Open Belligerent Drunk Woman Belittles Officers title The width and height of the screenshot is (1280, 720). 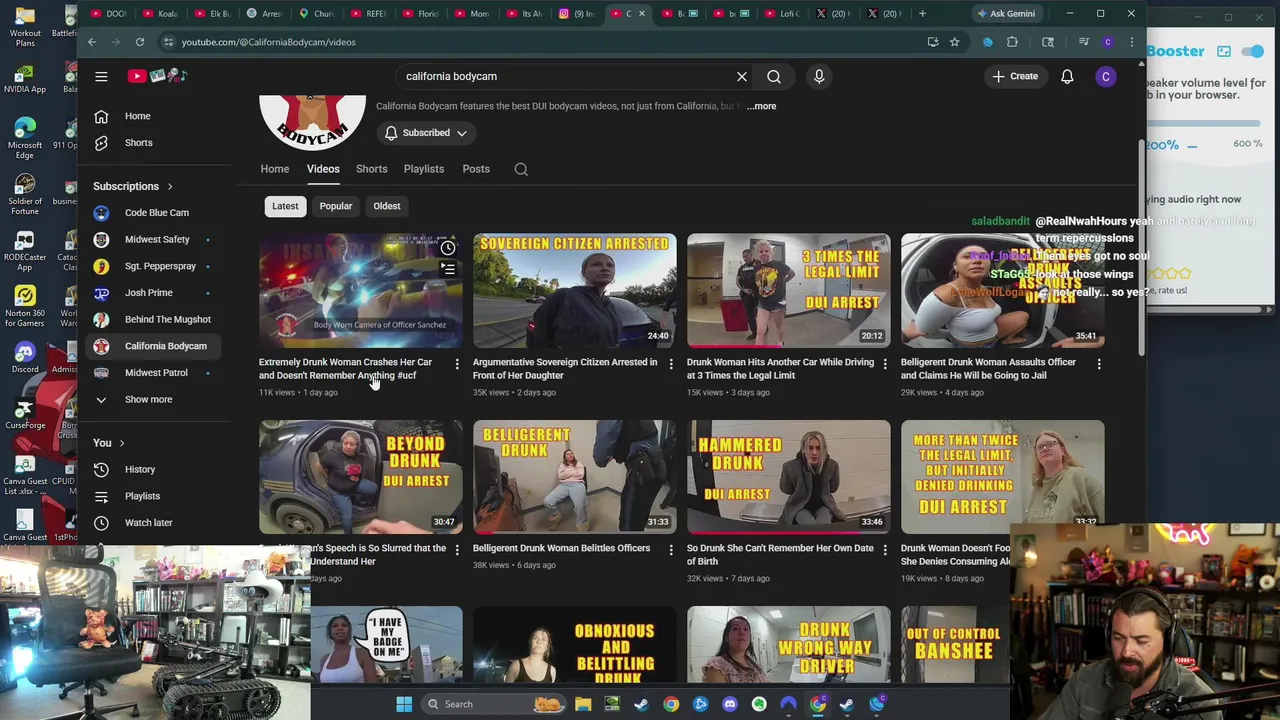561,548
